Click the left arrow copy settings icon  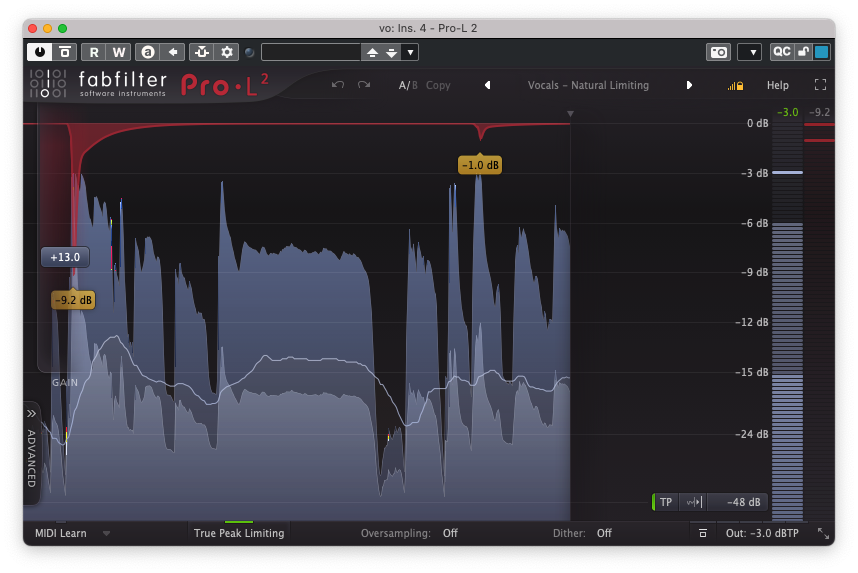[173, 52]
